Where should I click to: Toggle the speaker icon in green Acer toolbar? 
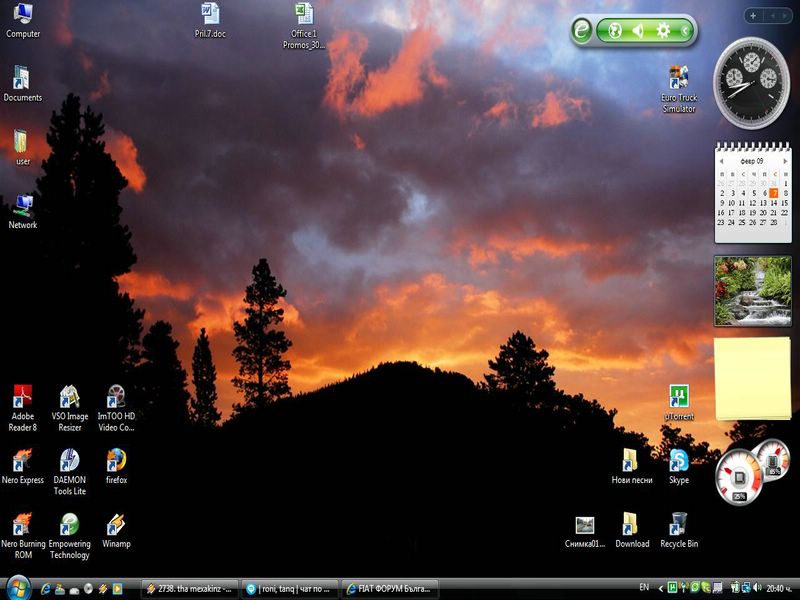click(638, 31)
